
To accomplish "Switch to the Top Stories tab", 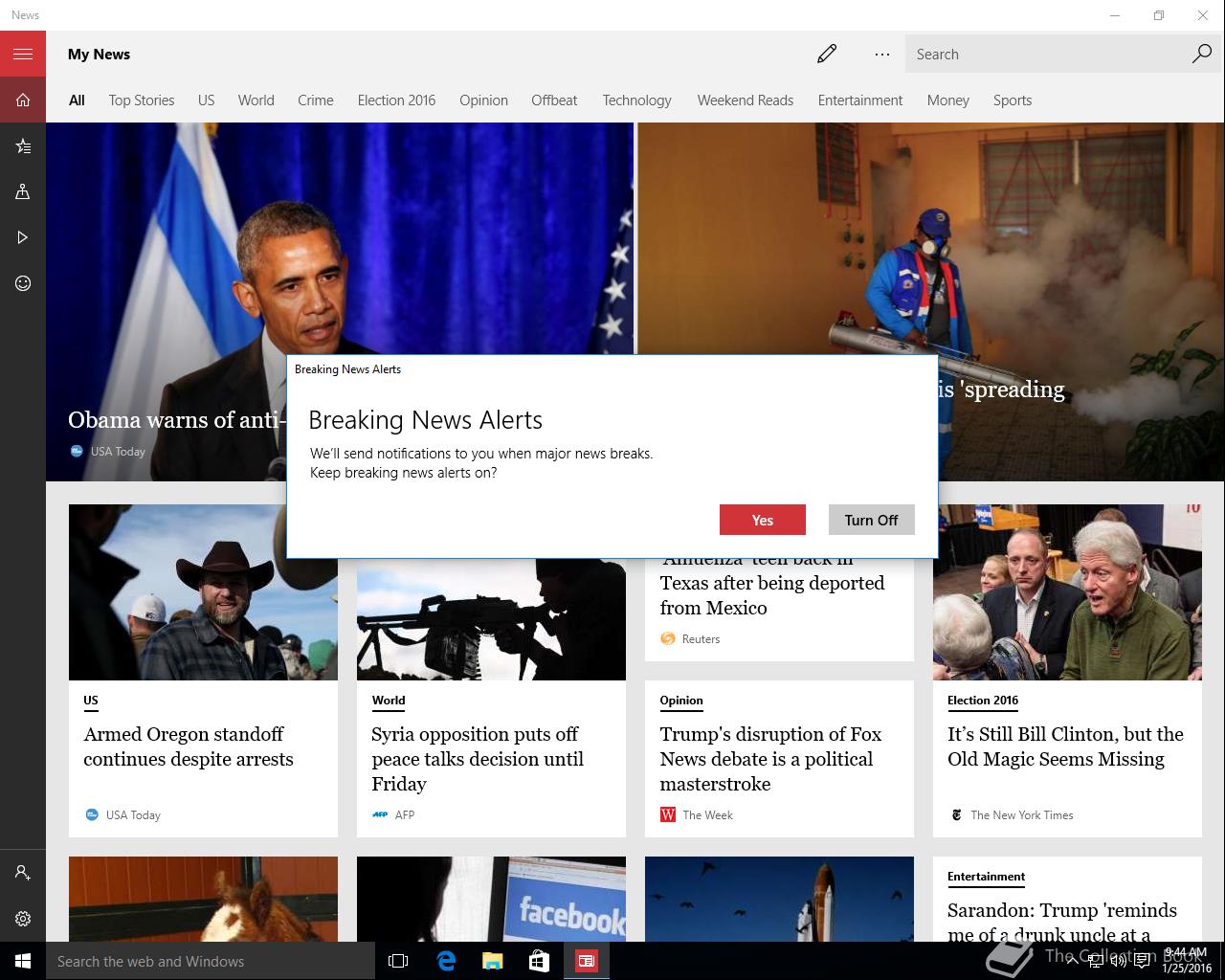I will pos(142,100).
